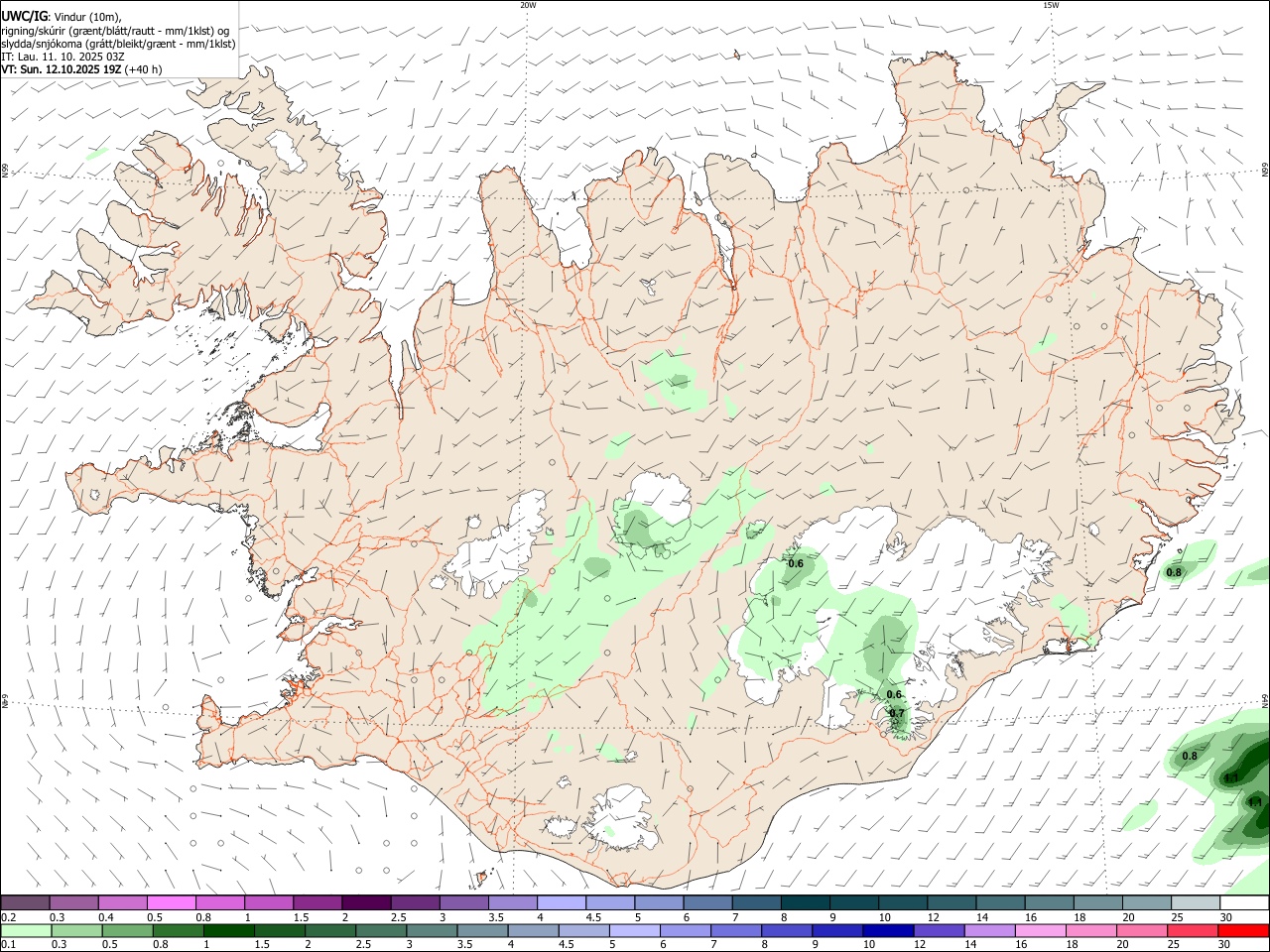The height and width of the screenshot is (952, 1270).
Task: Click the dark teal 8–9 snow swatch
Action: click(x=804, y=902)
